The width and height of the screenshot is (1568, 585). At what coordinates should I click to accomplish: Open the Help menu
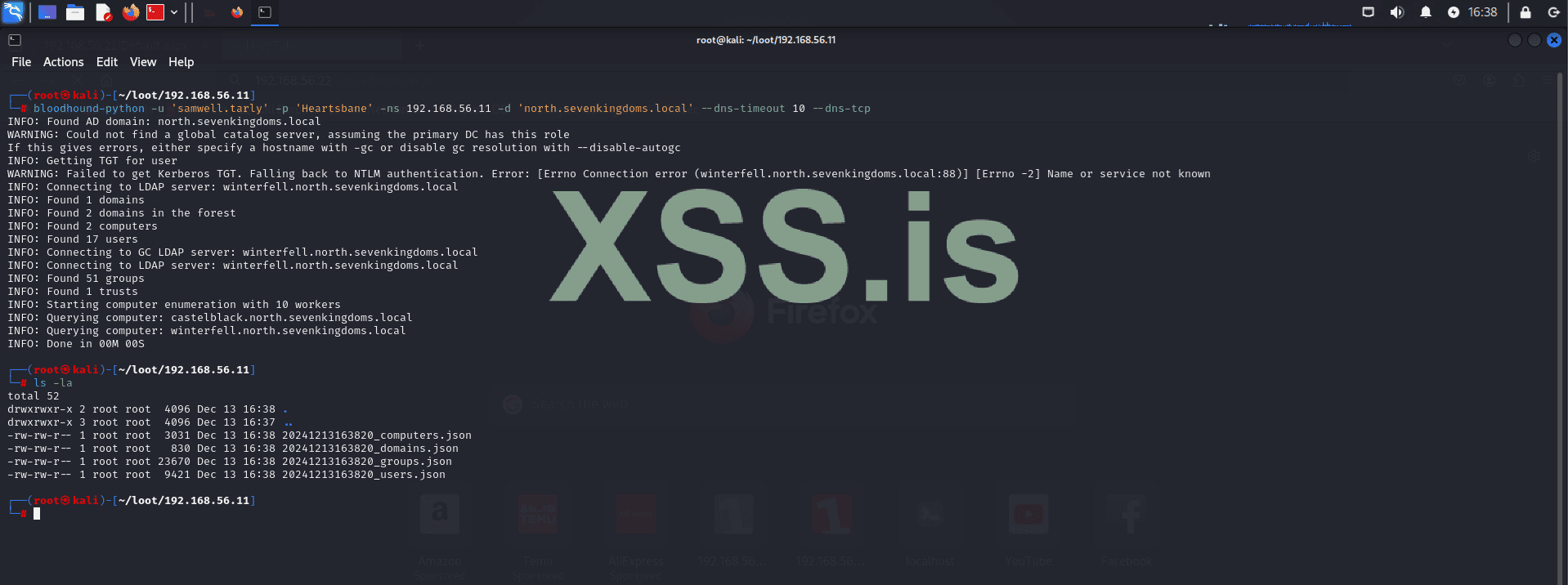[x=181, y=62]
